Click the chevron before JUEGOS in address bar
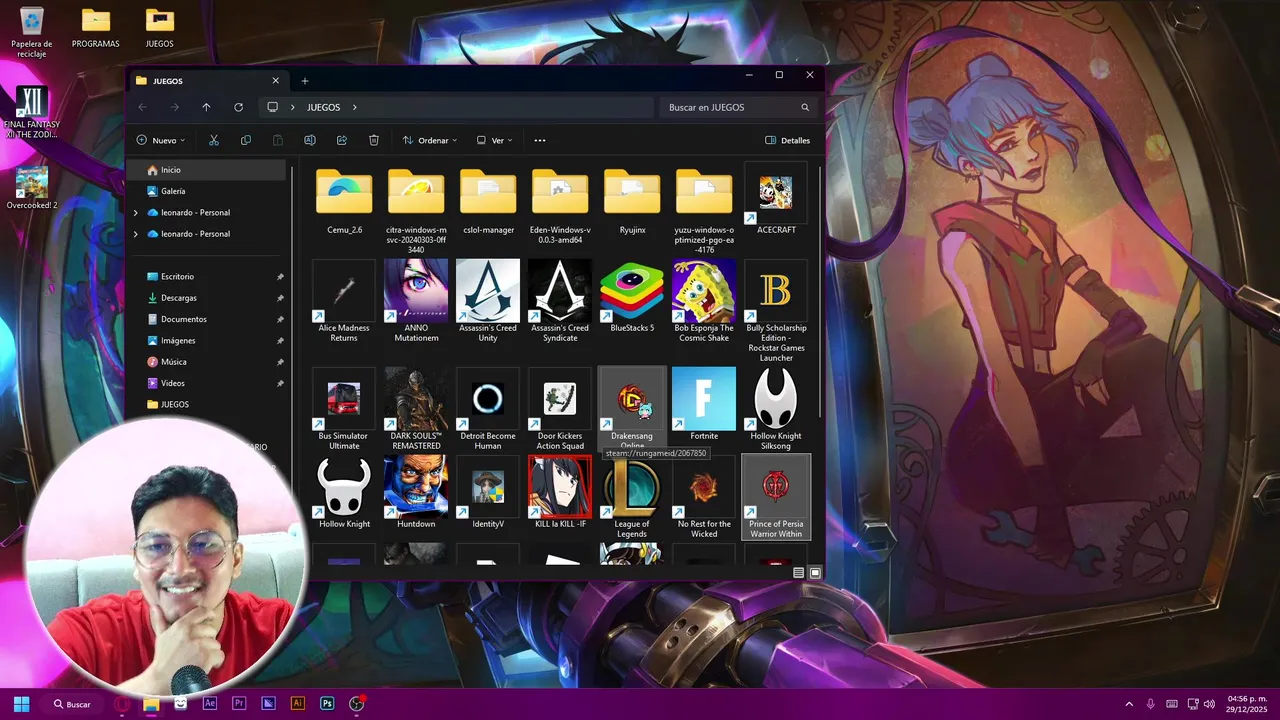 coord(292,107)
